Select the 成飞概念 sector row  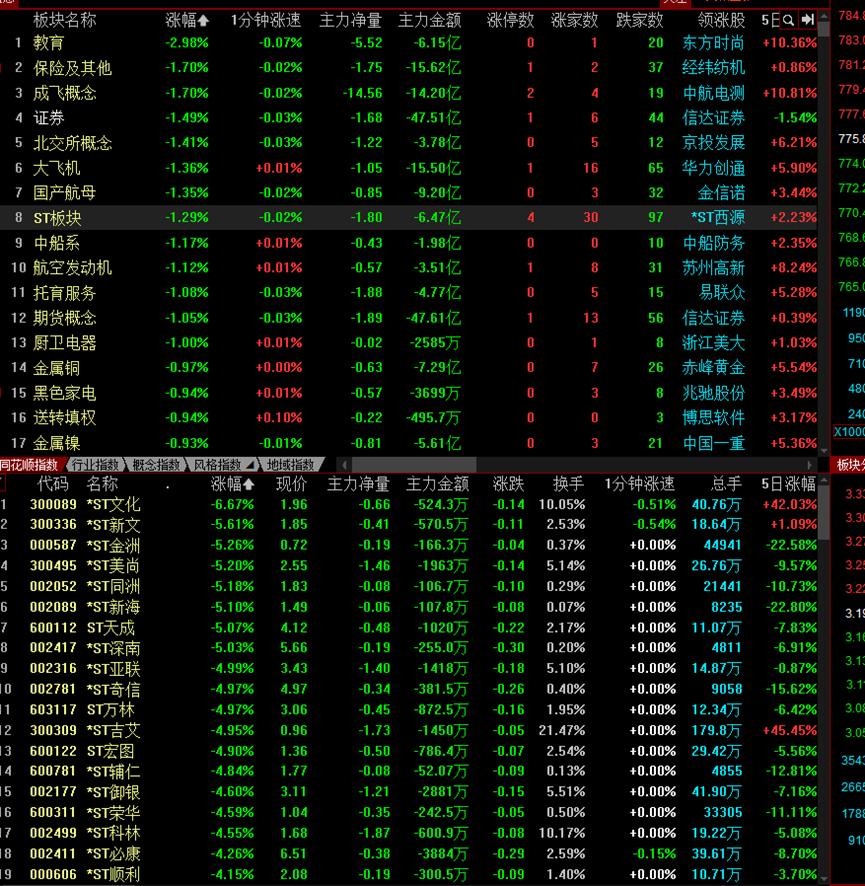408,93
